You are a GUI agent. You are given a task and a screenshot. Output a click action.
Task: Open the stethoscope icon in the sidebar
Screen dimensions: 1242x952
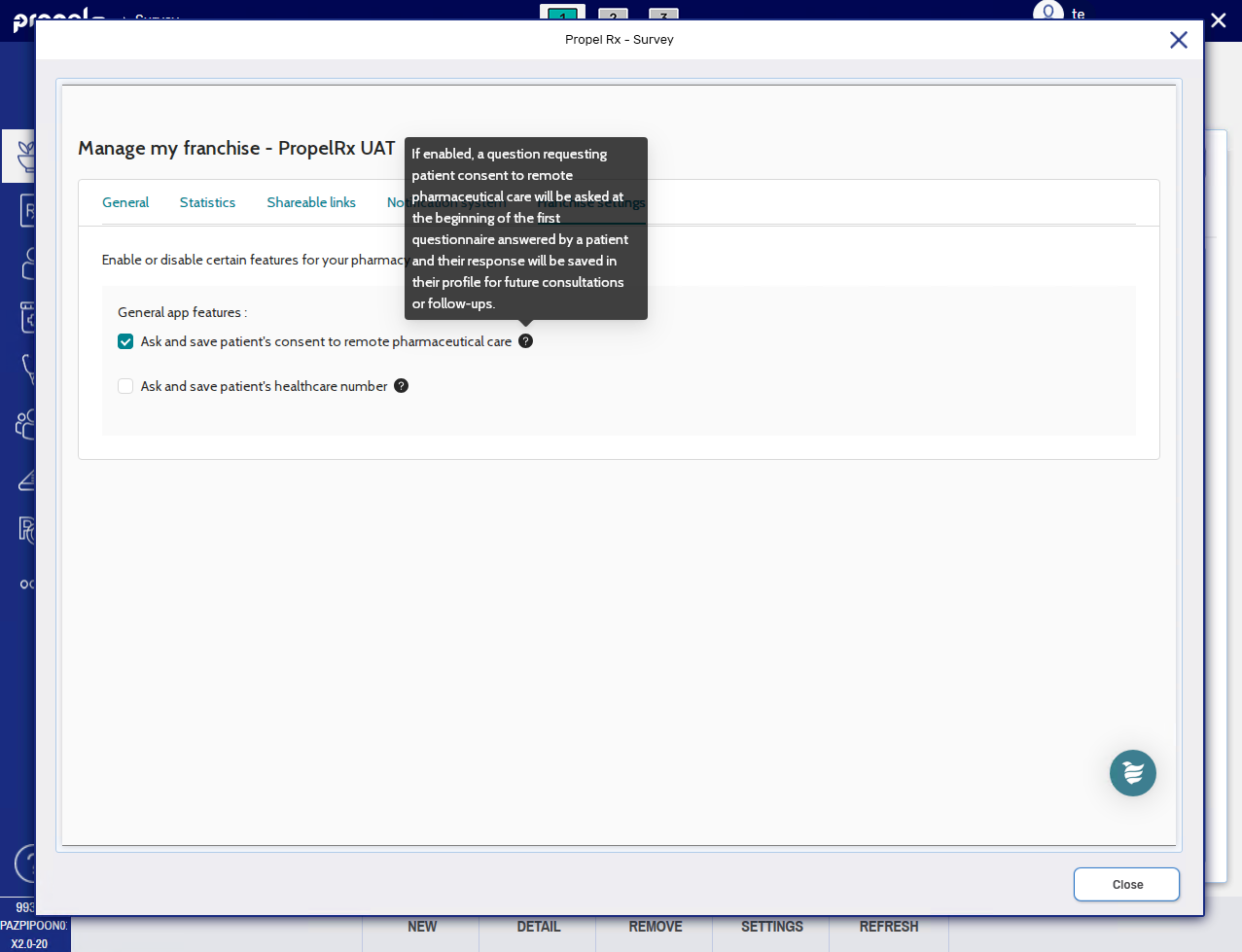pos(26,369)
